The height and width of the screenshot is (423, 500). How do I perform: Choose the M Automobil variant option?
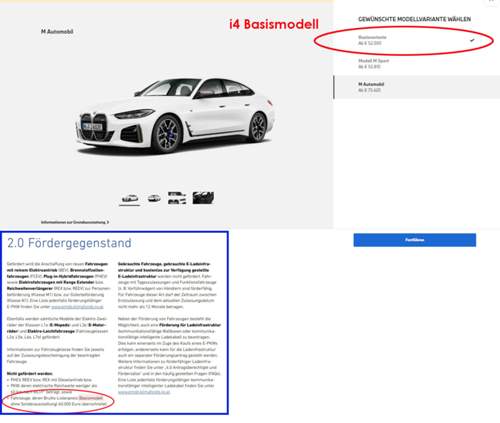pyautogui.click(x=417, y=87)
